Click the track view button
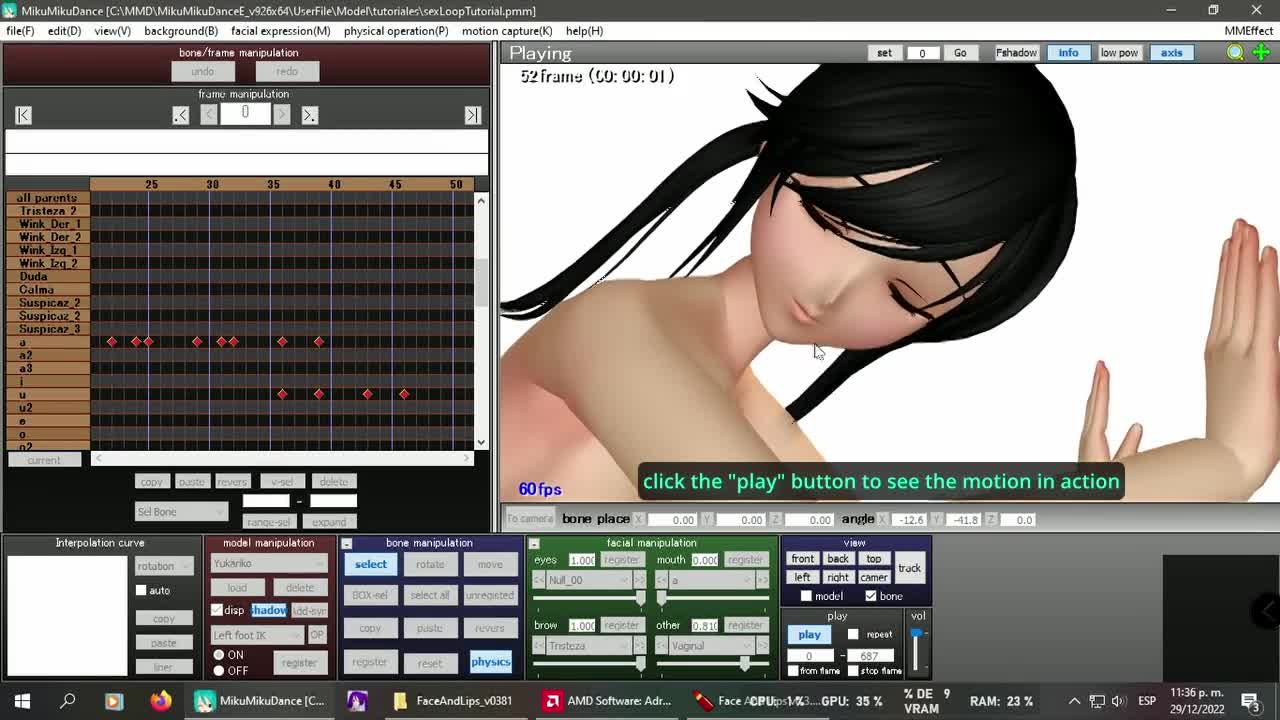The height and width of the screenshot is (720, 1280). [909, 568]
